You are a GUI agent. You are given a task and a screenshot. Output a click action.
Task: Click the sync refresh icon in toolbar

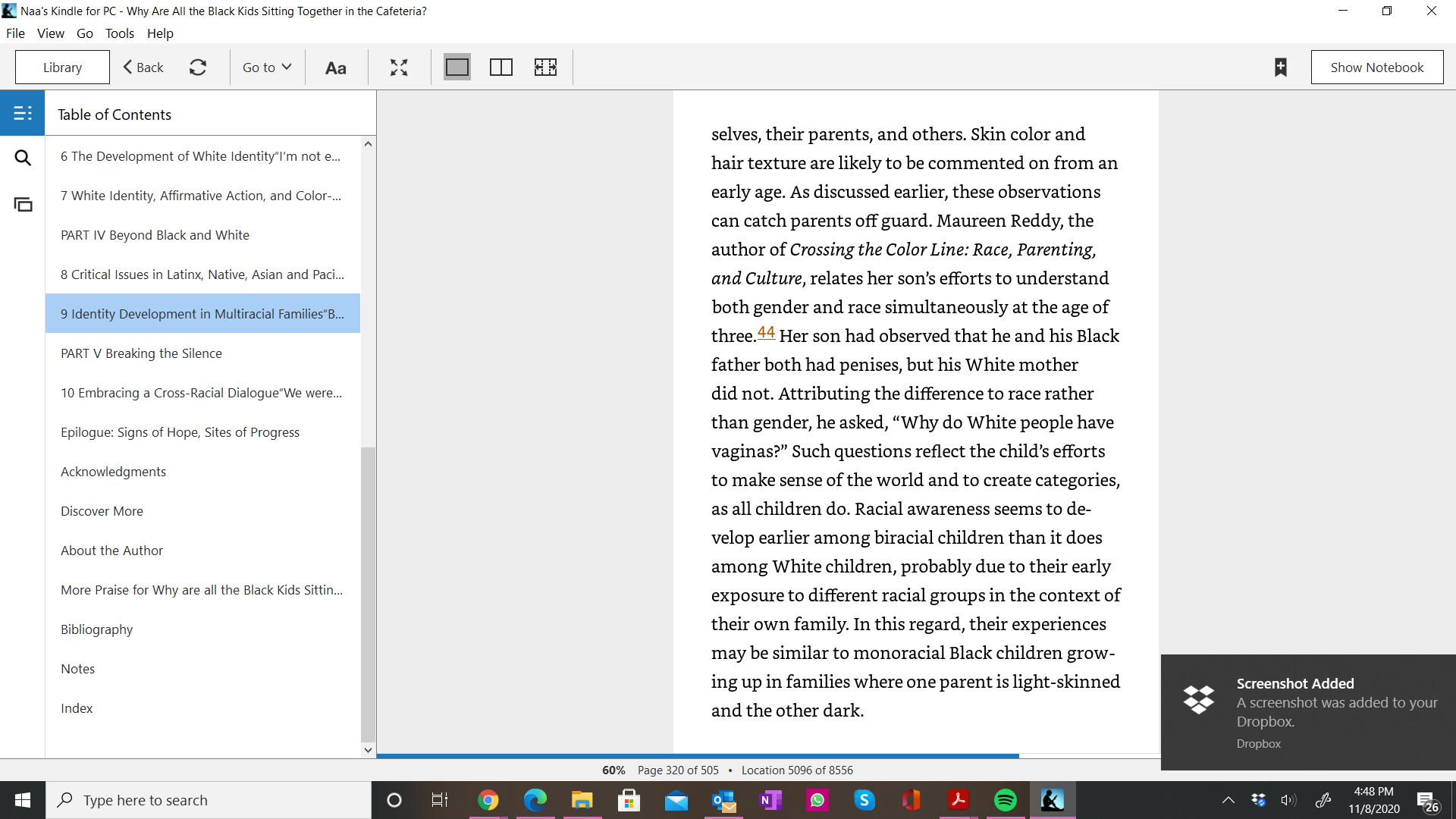(198, 67)
